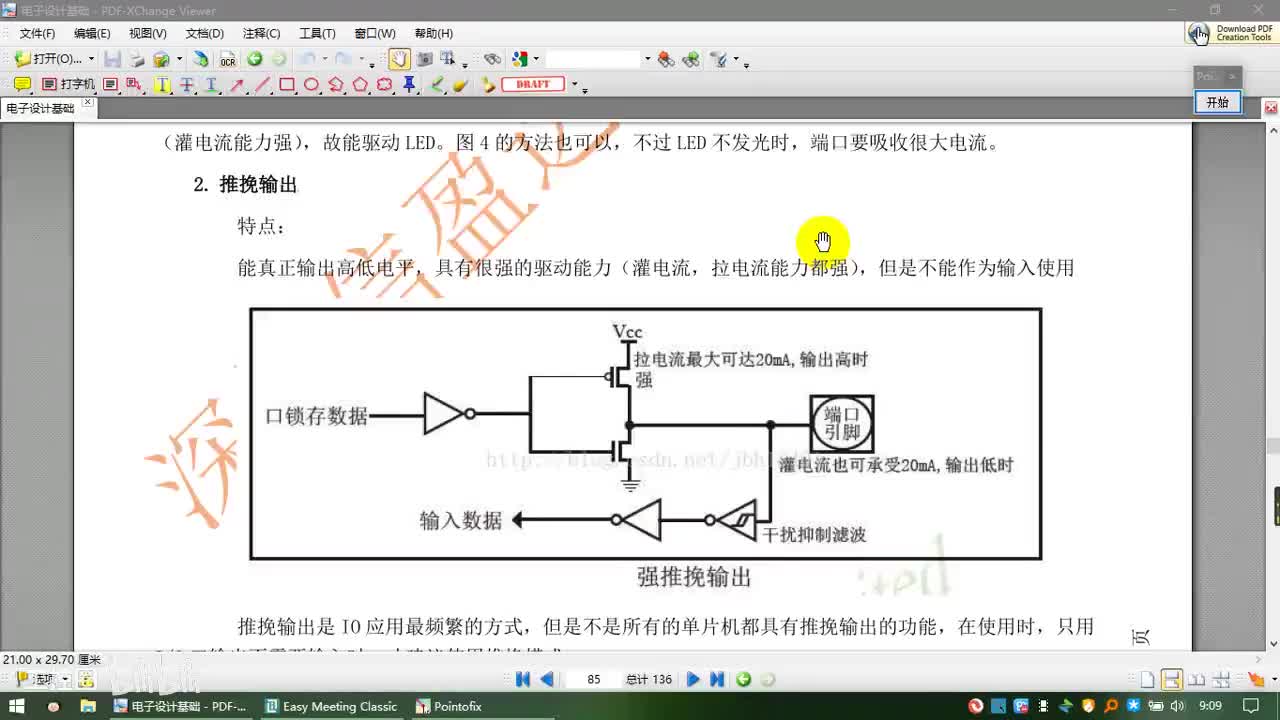Open the 注释(C) menu
Screen dimensions: 1280x720
click(262, 33)
